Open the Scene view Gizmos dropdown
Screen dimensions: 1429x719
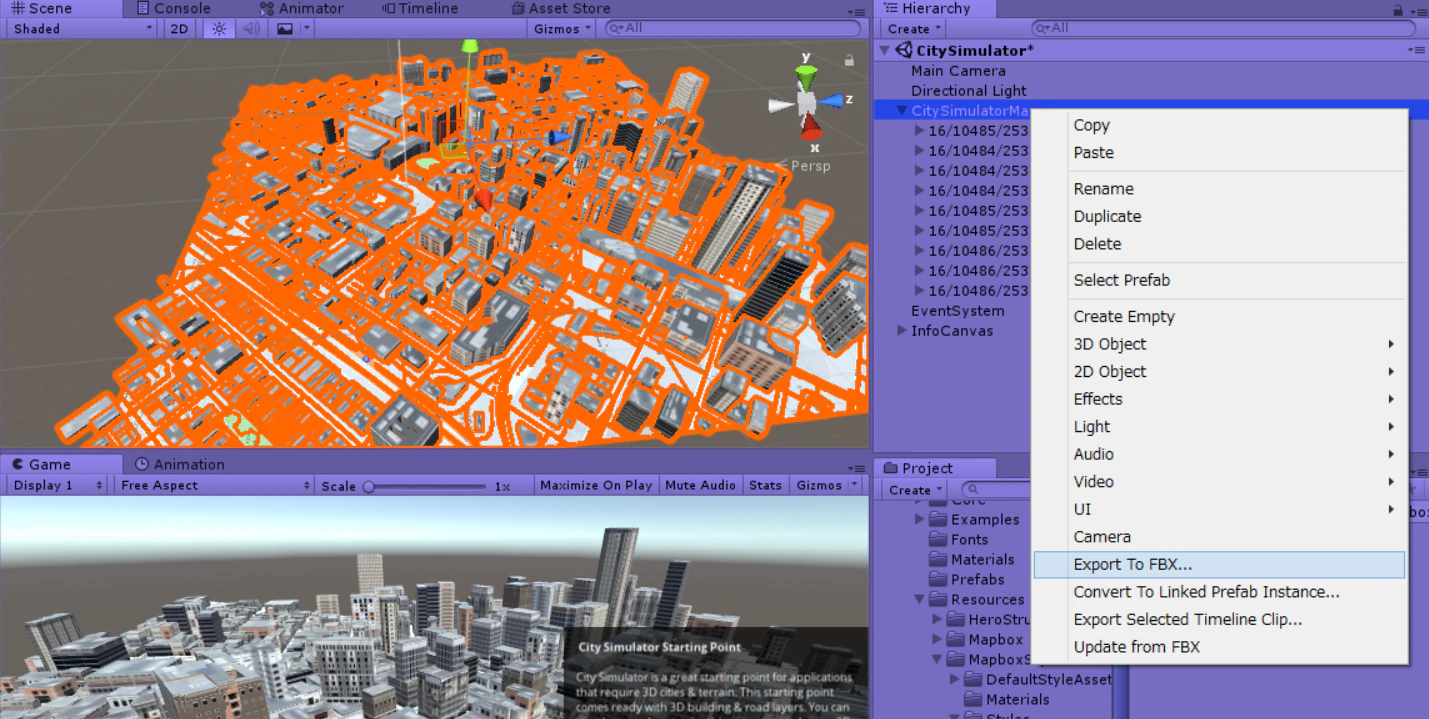pos(562,29)
